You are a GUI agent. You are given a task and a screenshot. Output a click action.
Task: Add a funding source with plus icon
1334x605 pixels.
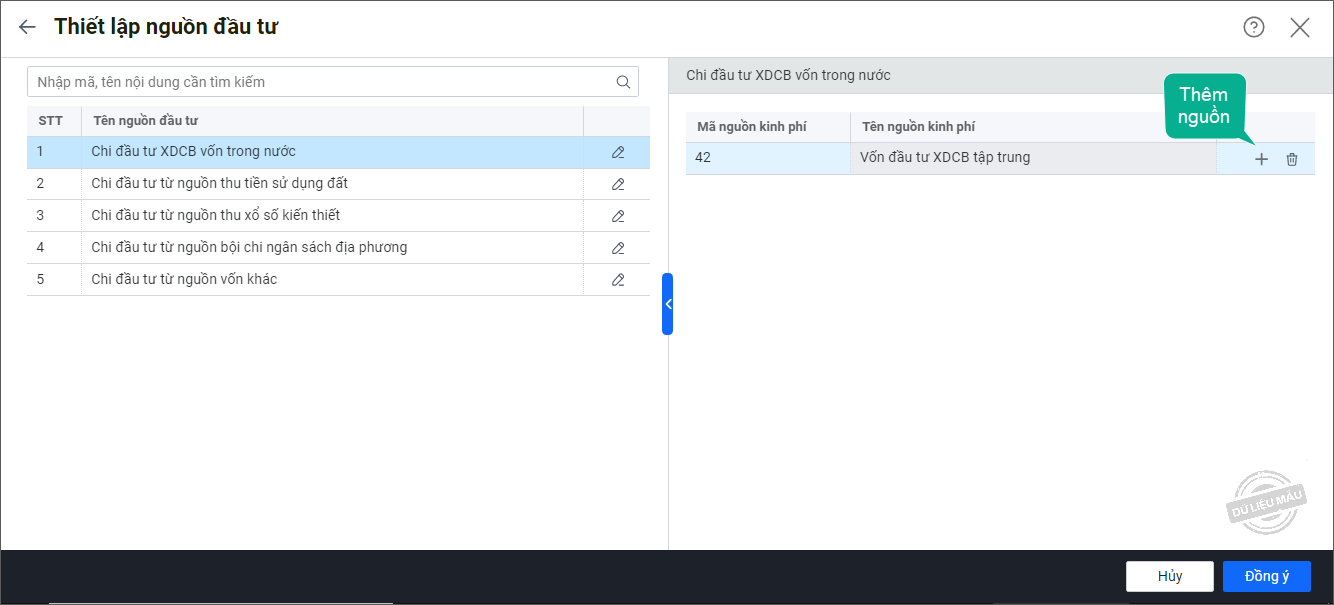coord(1261,159)
